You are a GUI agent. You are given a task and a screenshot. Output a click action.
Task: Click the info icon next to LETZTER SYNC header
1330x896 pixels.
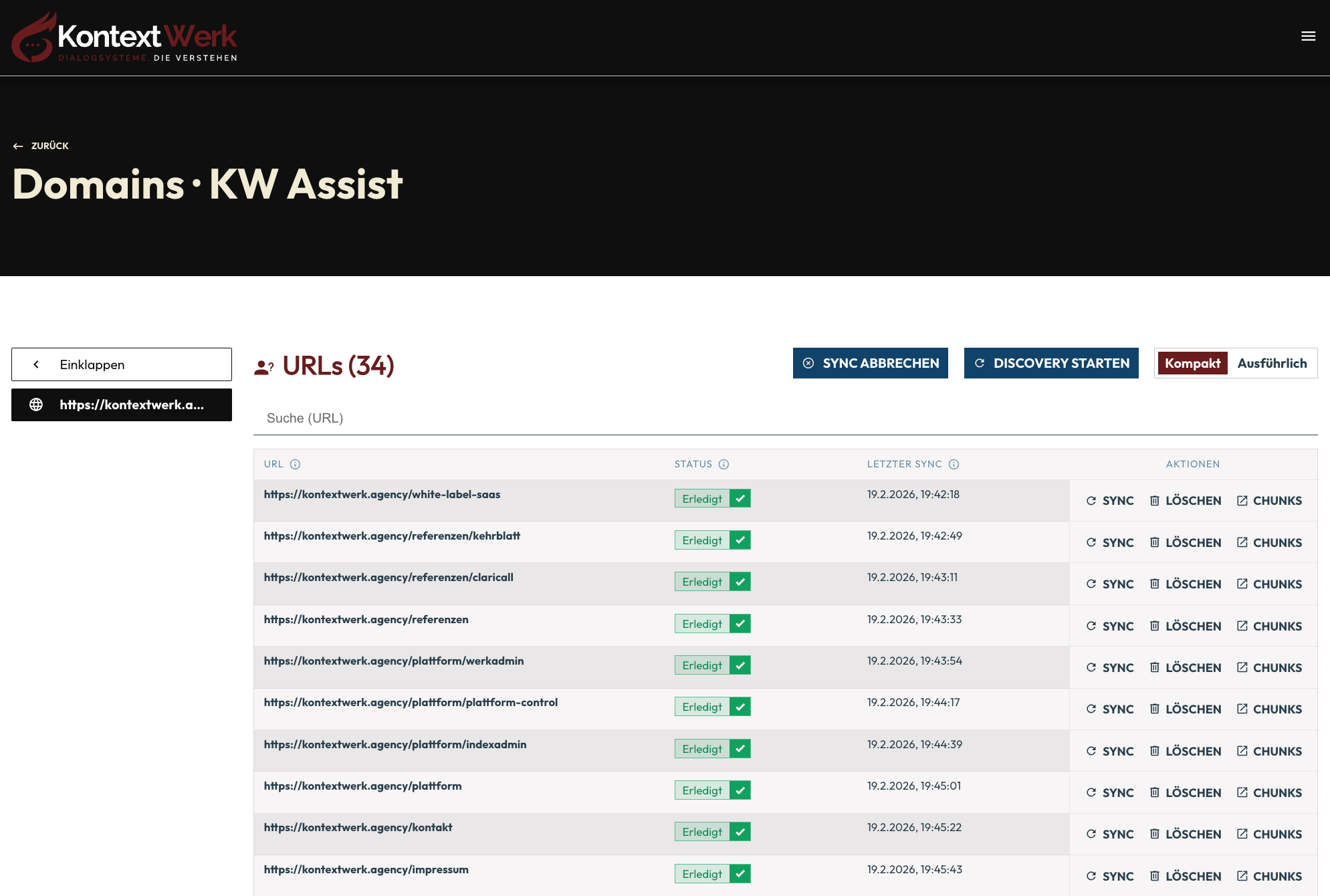tap(955, 464)
